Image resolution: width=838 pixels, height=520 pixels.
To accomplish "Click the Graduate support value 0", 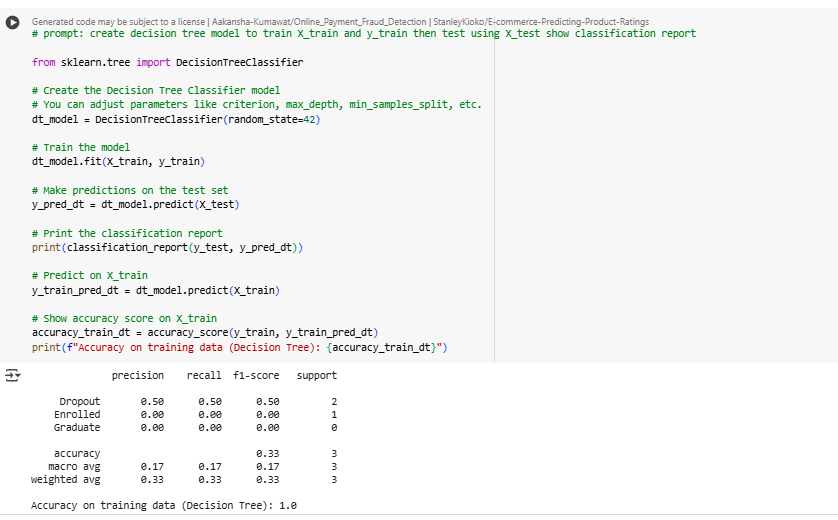I will pos(334,428).
